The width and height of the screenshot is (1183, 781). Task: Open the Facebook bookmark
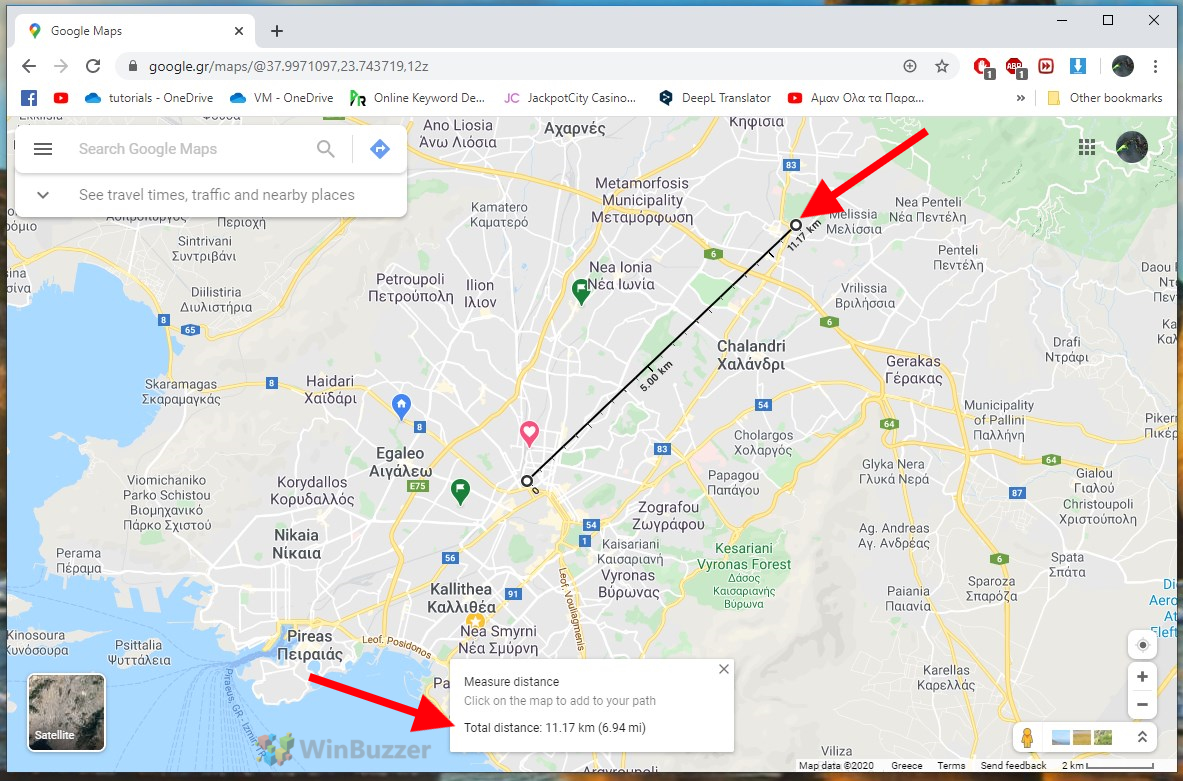point(29,98)
